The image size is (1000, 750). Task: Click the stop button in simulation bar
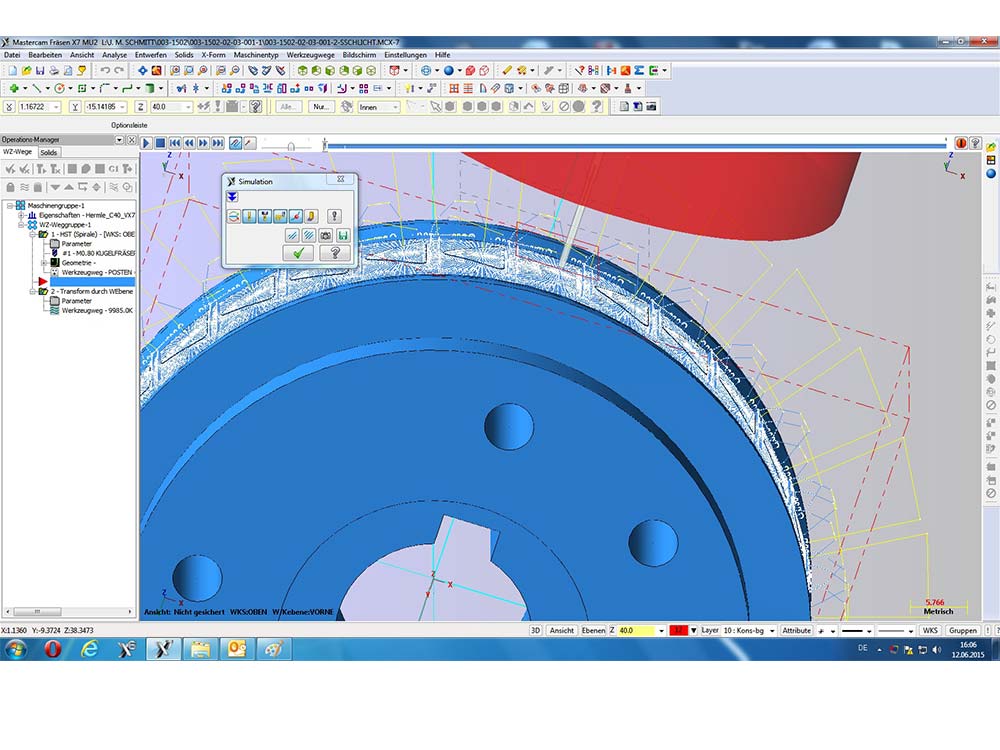[x=160, y=143]
